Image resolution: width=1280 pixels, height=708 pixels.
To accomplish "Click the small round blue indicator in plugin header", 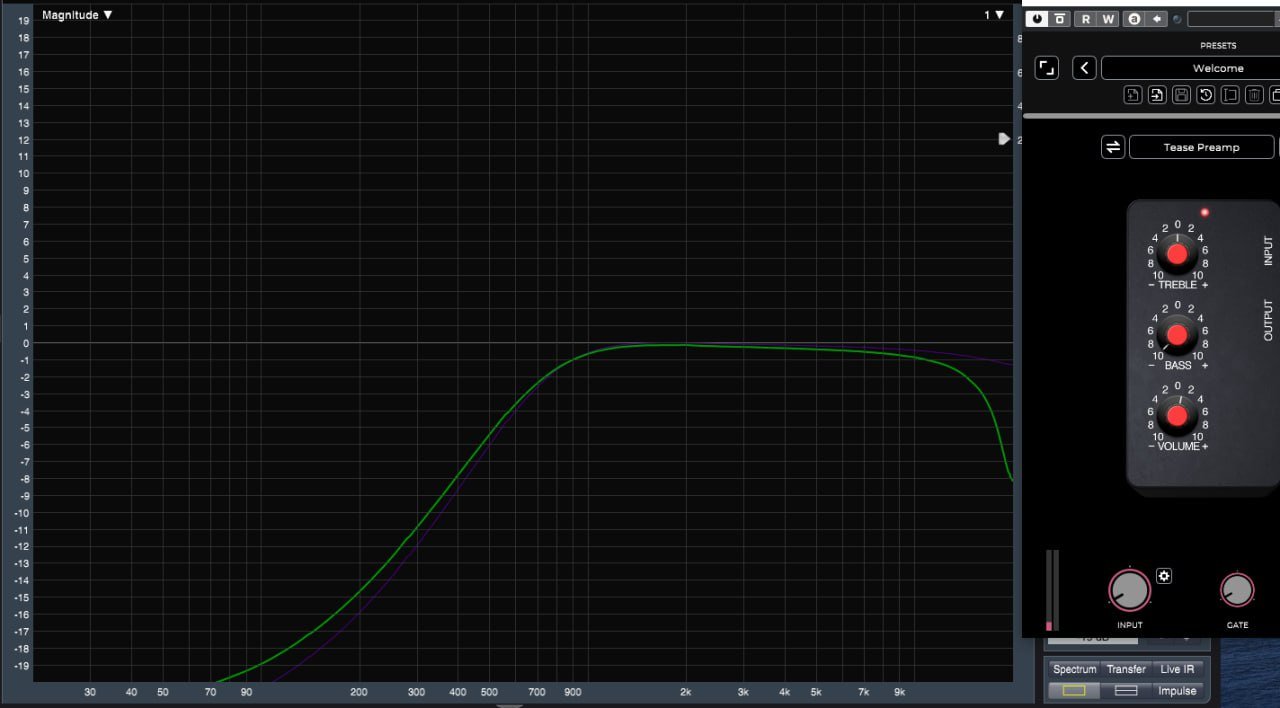I will pos(1177,19).
